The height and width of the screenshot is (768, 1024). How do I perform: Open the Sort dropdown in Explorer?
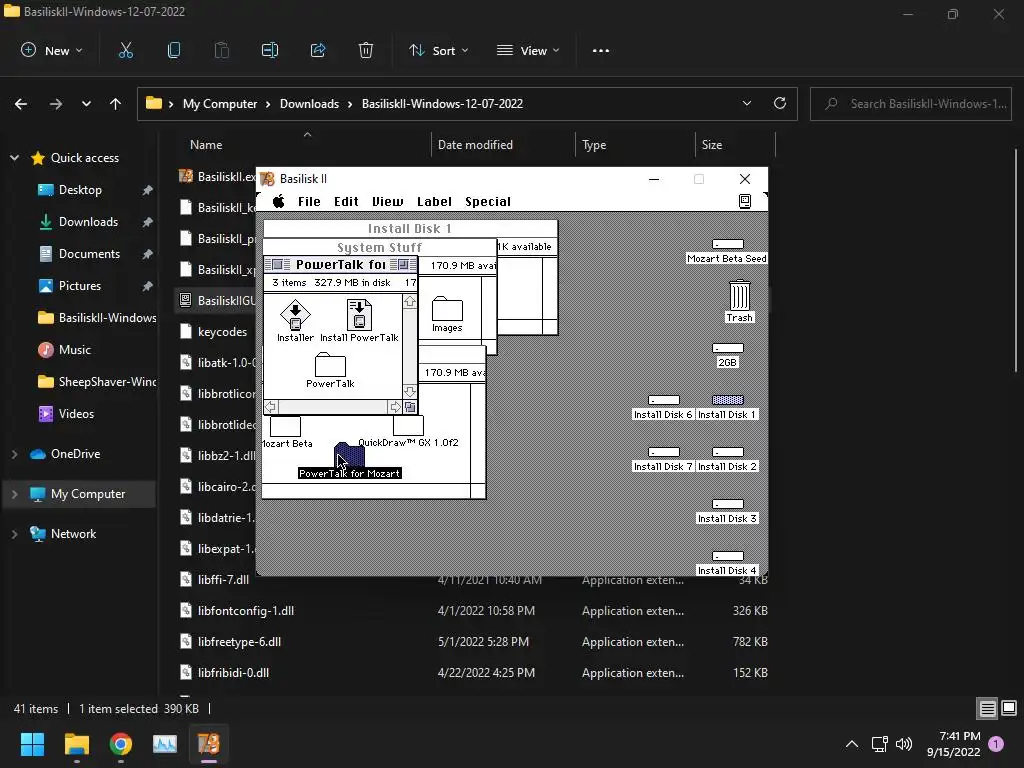pyautogui.click(x=439, y=50)
